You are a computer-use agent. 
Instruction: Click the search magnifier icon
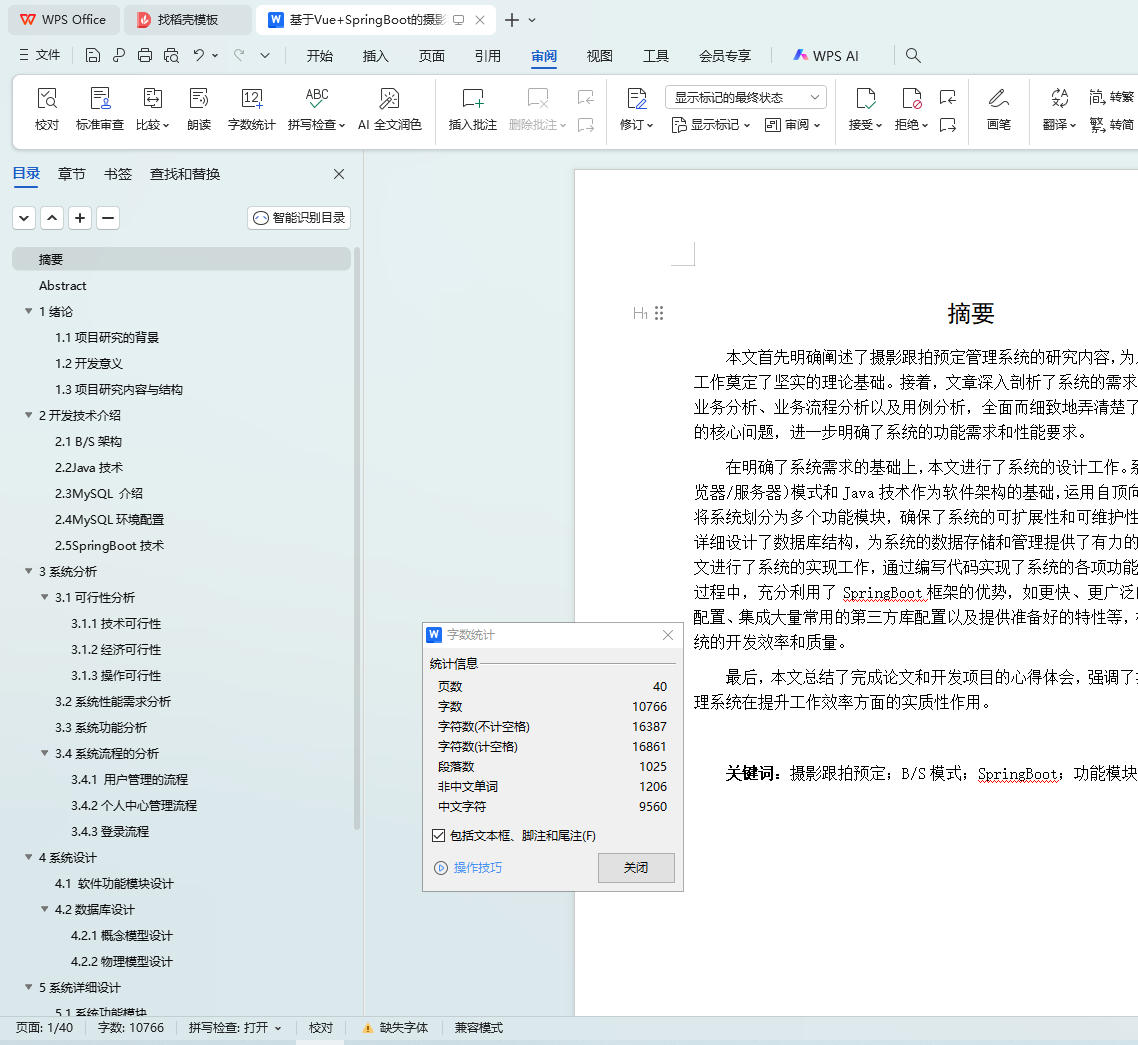pyautogui.click(x=913, y=55)
